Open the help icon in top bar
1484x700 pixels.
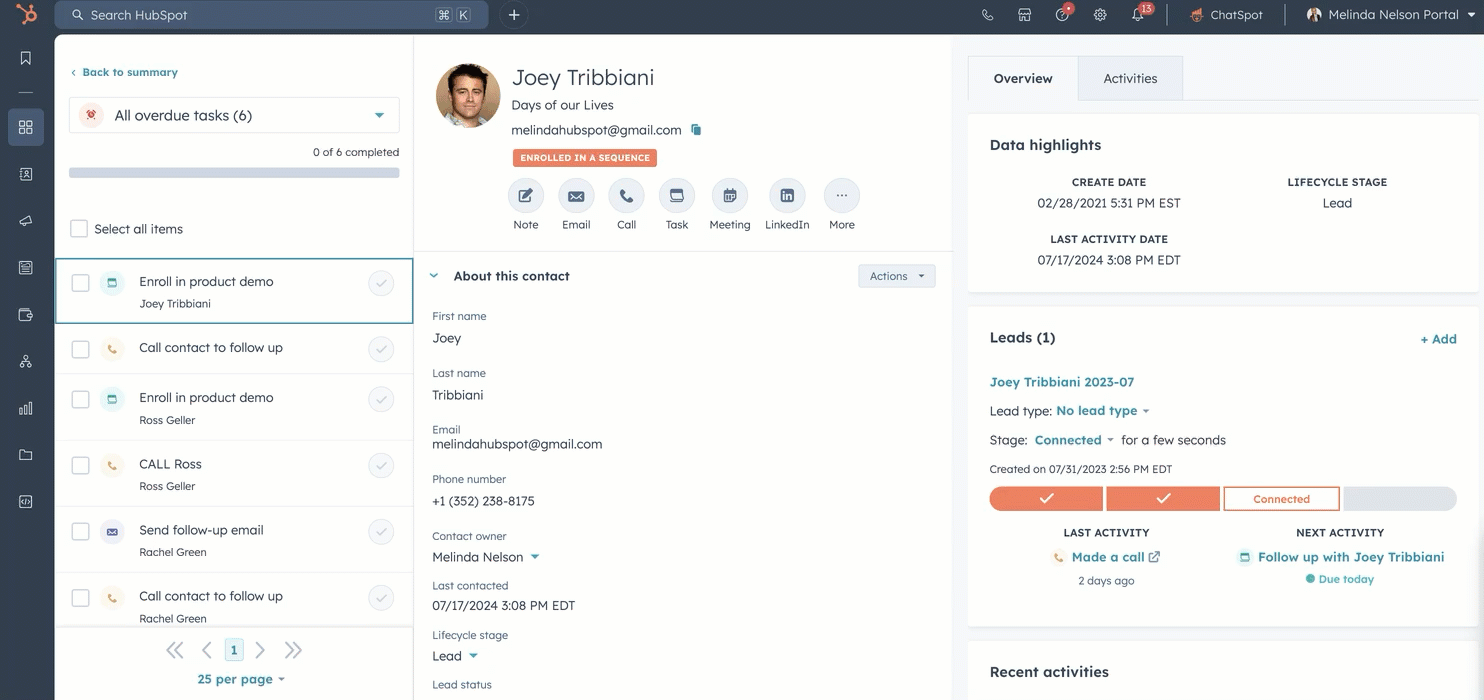[1062, 15]
